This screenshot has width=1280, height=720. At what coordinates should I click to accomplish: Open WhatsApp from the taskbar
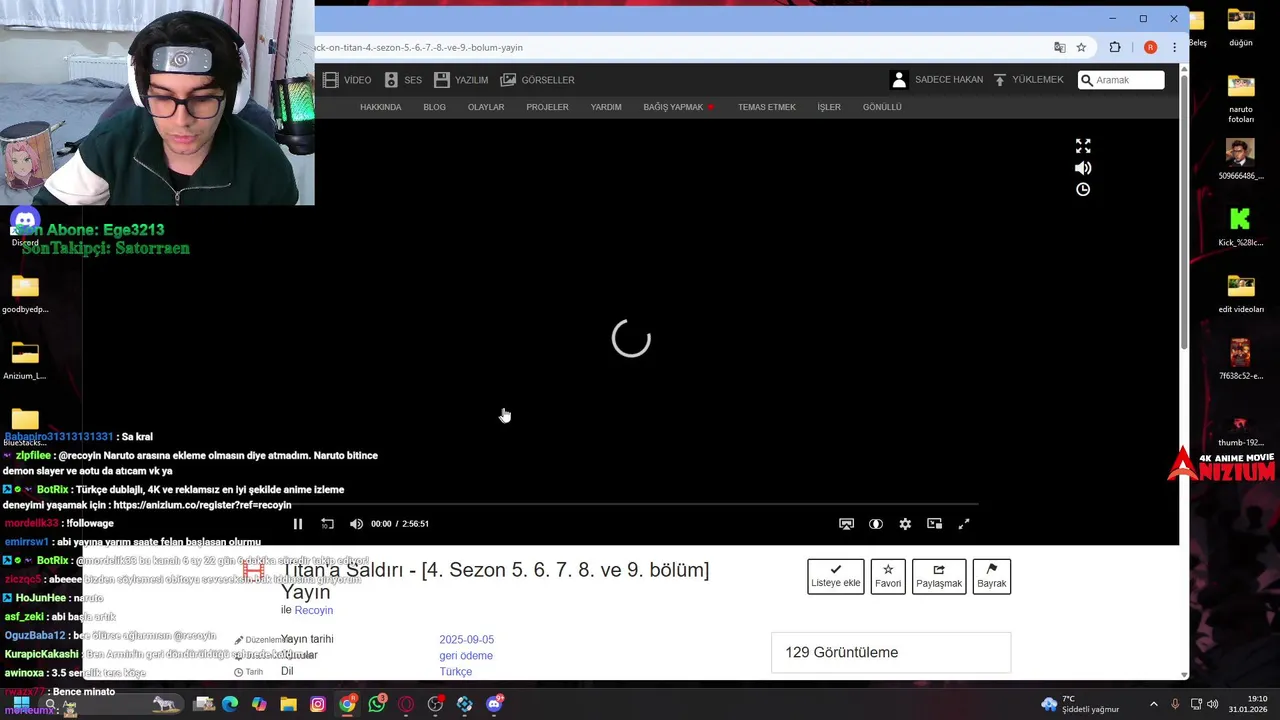(377, 704)
